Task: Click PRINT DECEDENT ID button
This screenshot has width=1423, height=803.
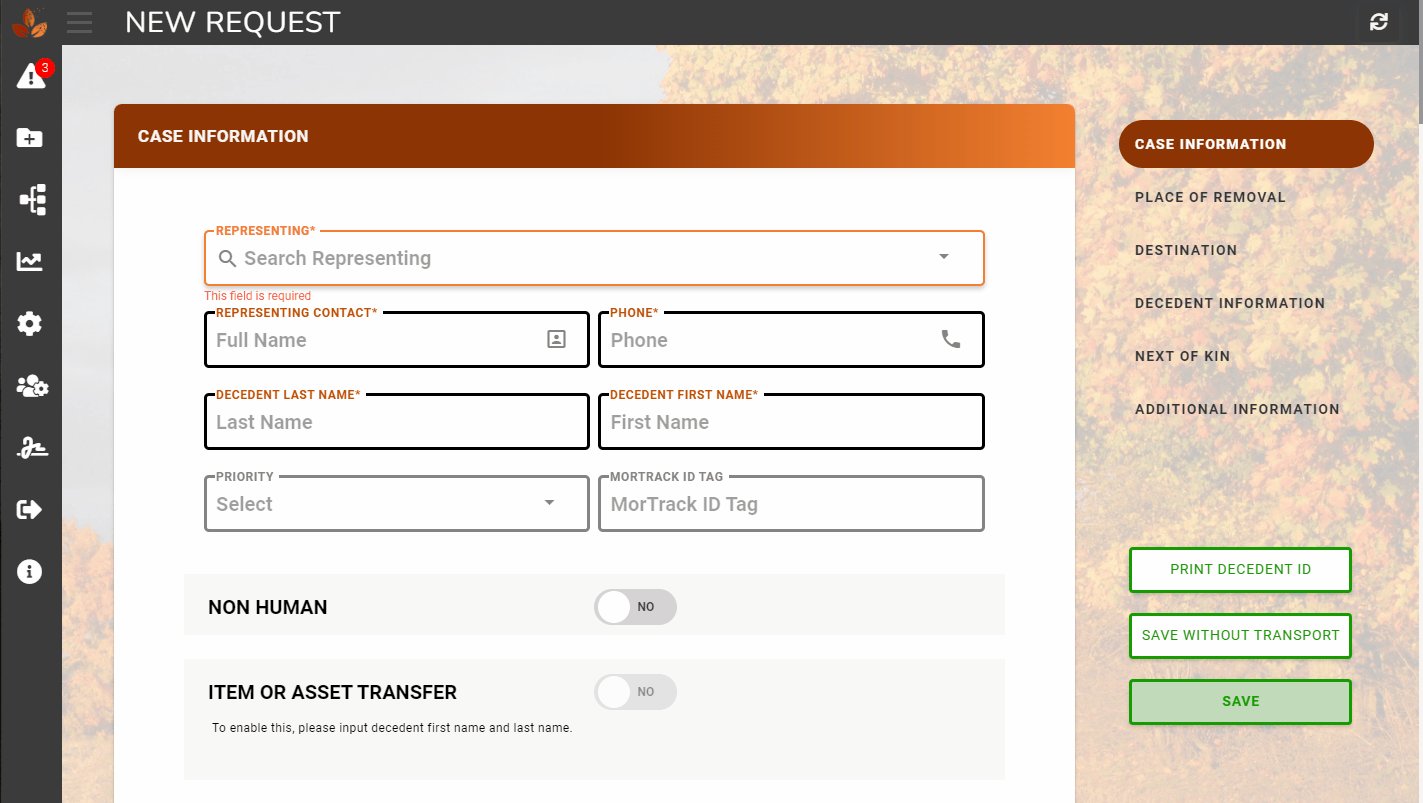Action: (x=1240, y=569)
